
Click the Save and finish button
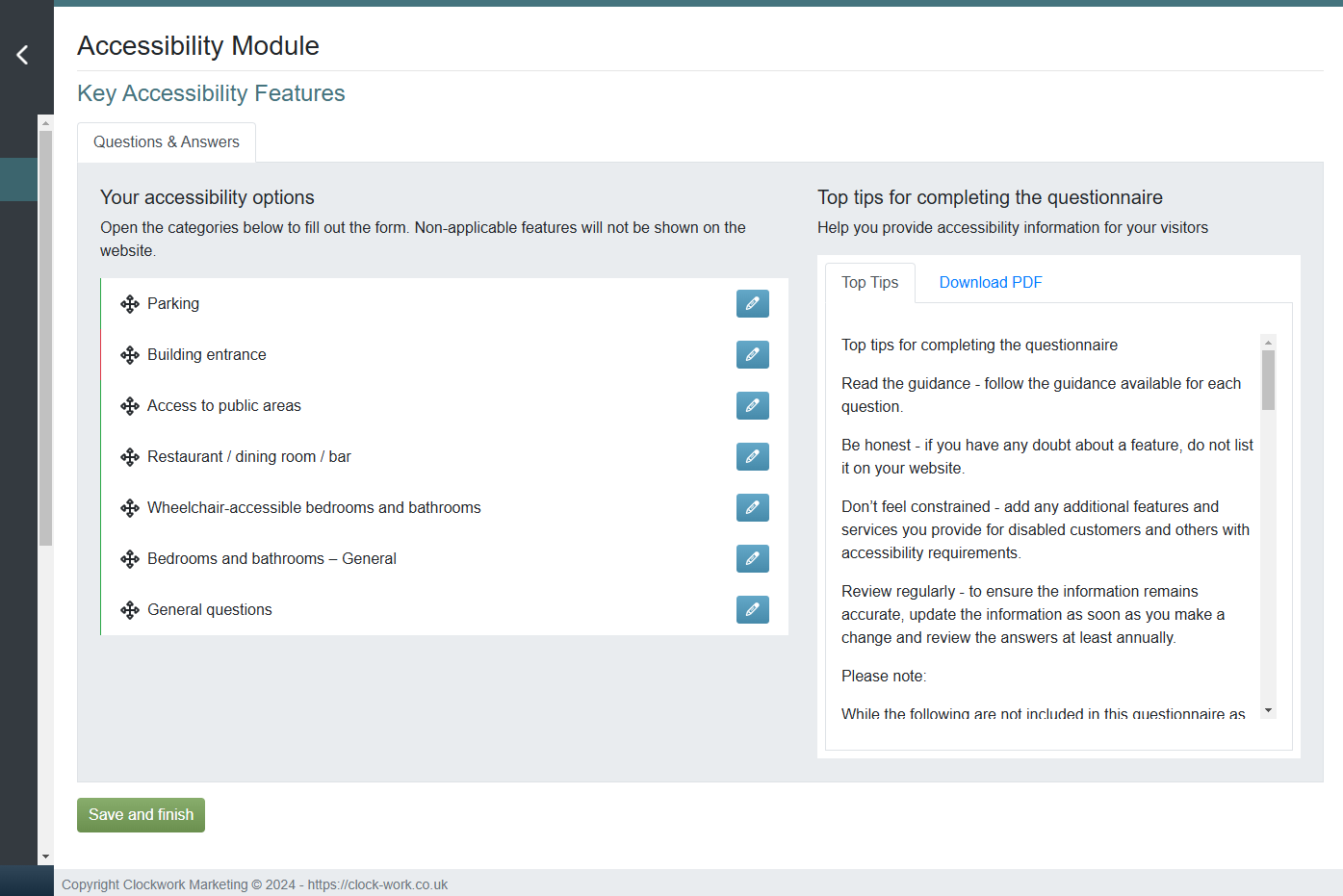click(141, 814)
